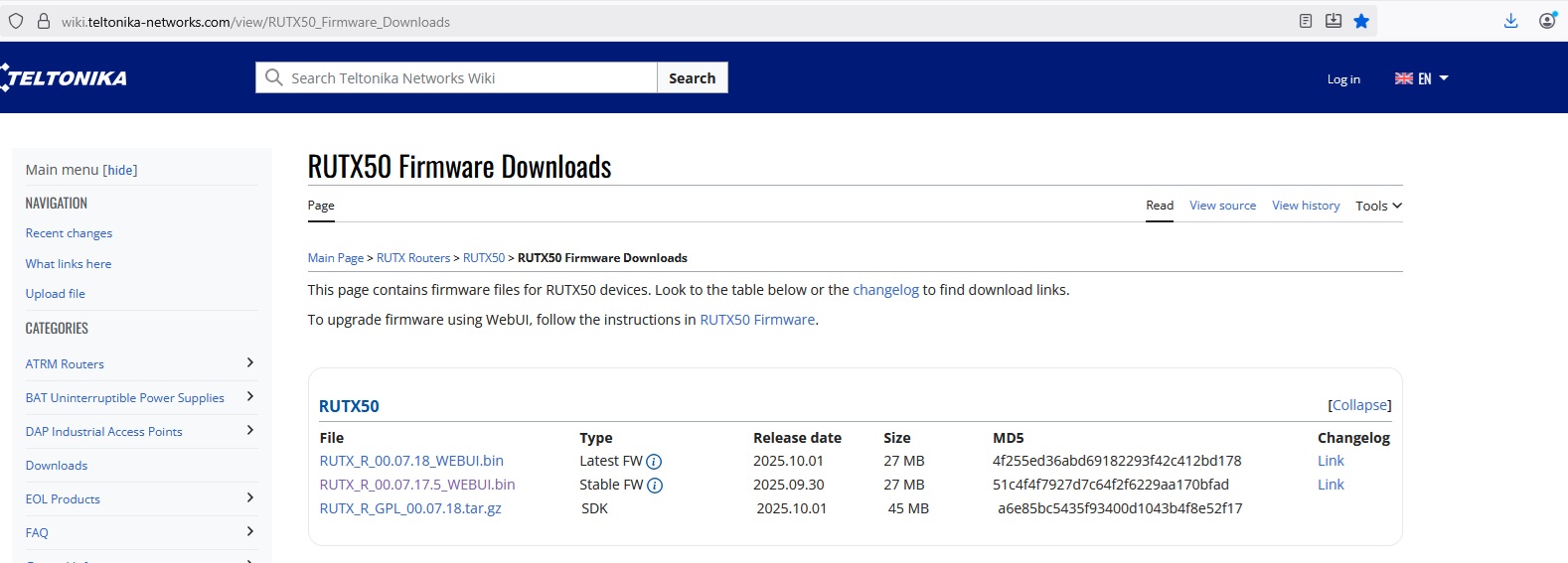Click the browser downloads arrow icon
This screenshot has width=1568, height=563.
pos(1510,21)
